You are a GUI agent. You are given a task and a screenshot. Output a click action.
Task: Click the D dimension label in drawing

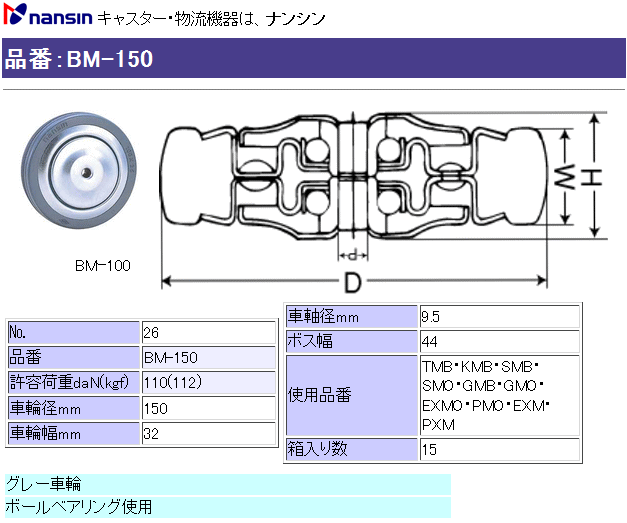click(x=352, y=282)
